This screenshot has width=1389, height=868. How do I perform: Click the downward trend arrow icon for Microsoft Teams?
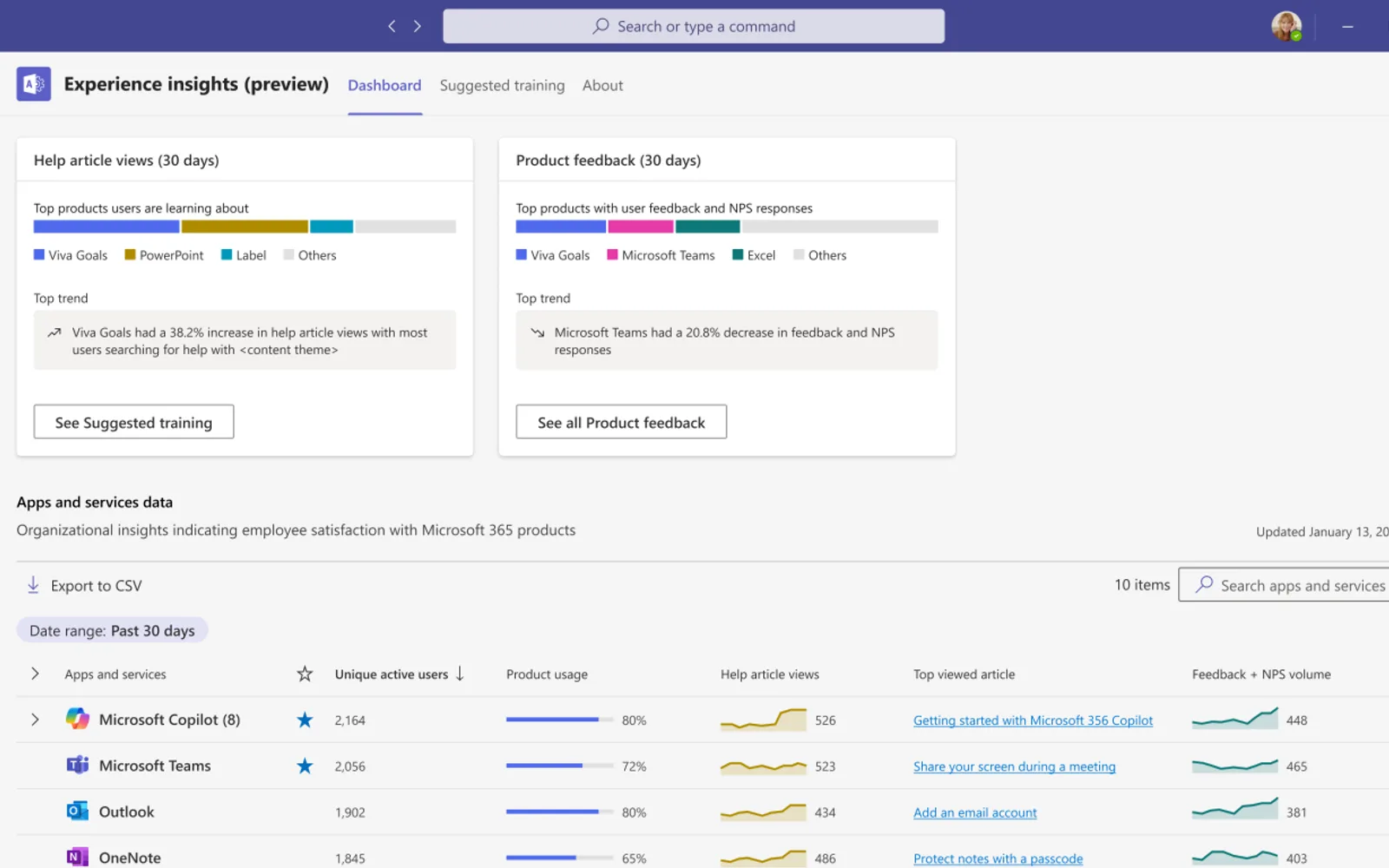(537, 332)
